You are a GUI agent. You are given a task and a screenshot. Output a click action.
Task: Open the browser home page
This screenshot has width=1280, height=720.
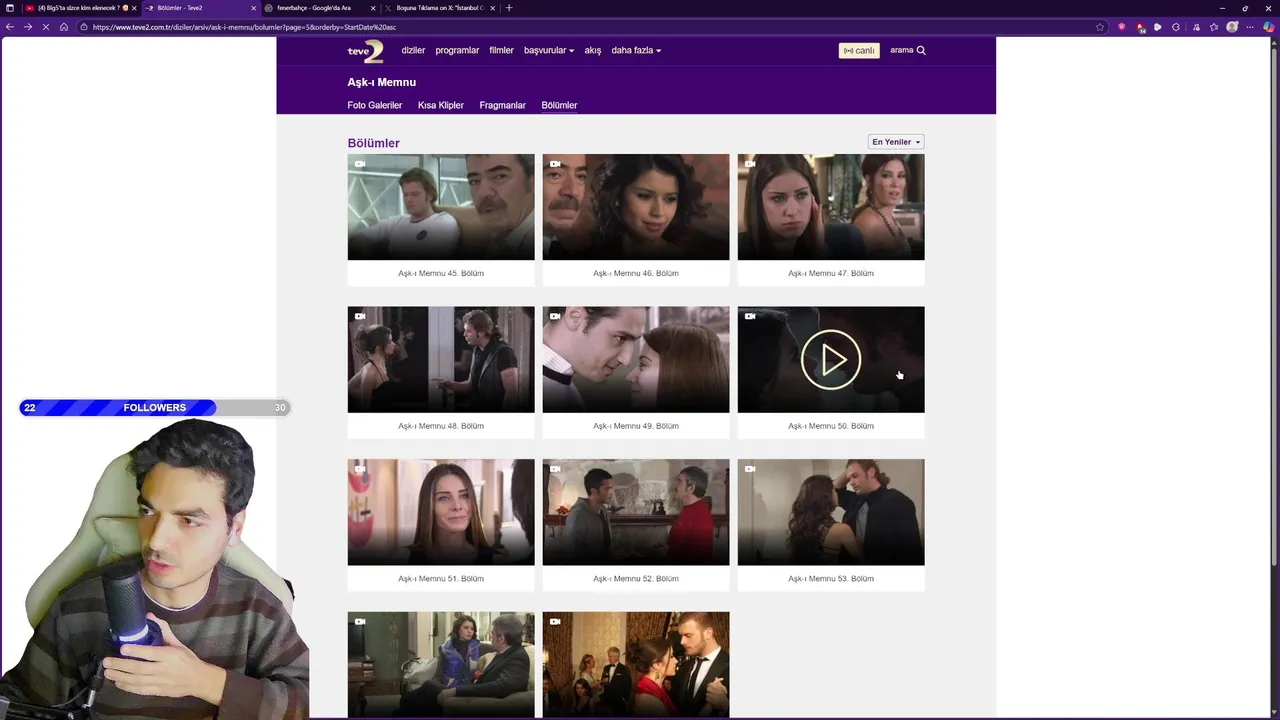click(x=64, y=27)
